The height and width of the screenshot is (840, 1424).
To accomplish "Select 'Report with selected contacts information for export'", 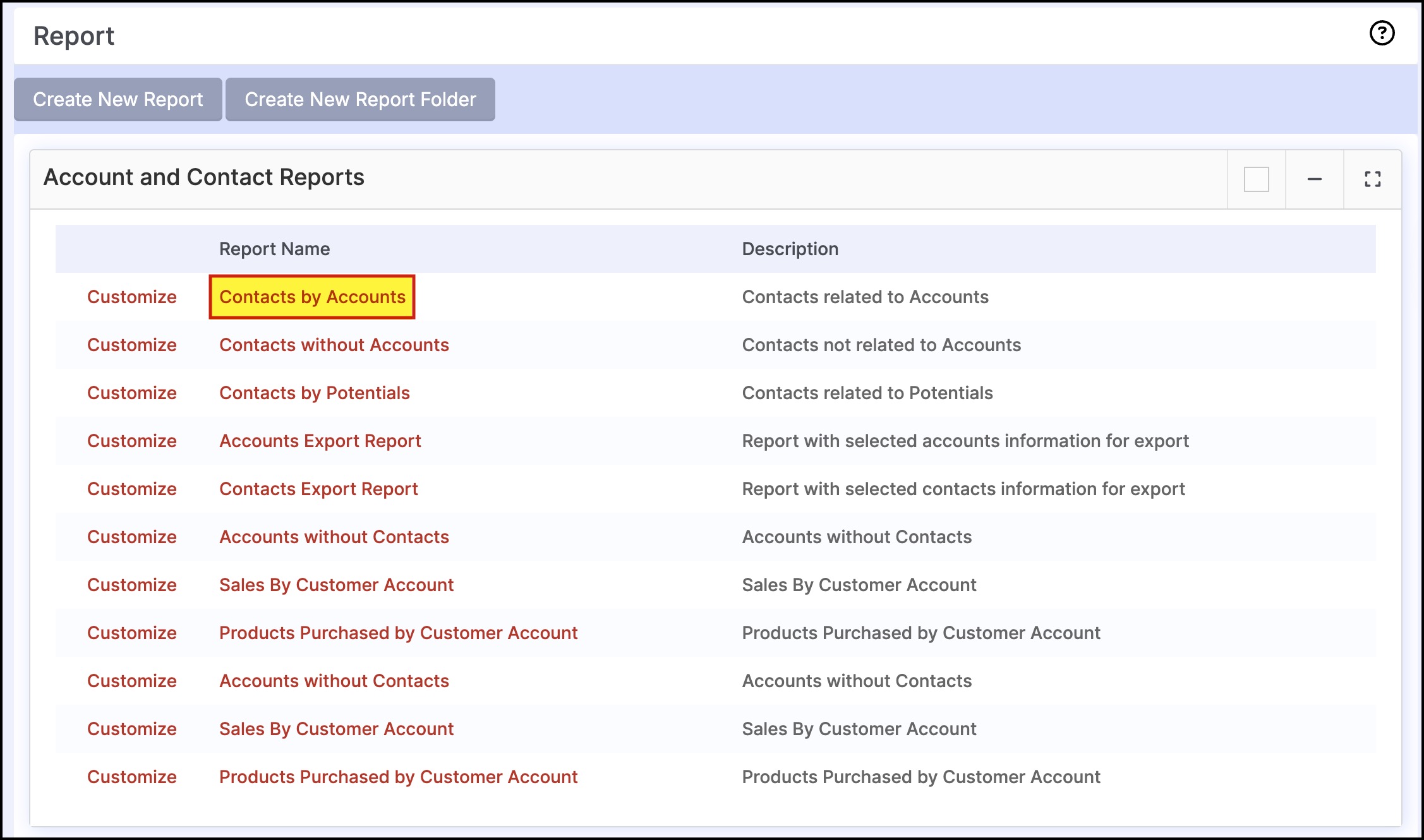I will [964, 489].
